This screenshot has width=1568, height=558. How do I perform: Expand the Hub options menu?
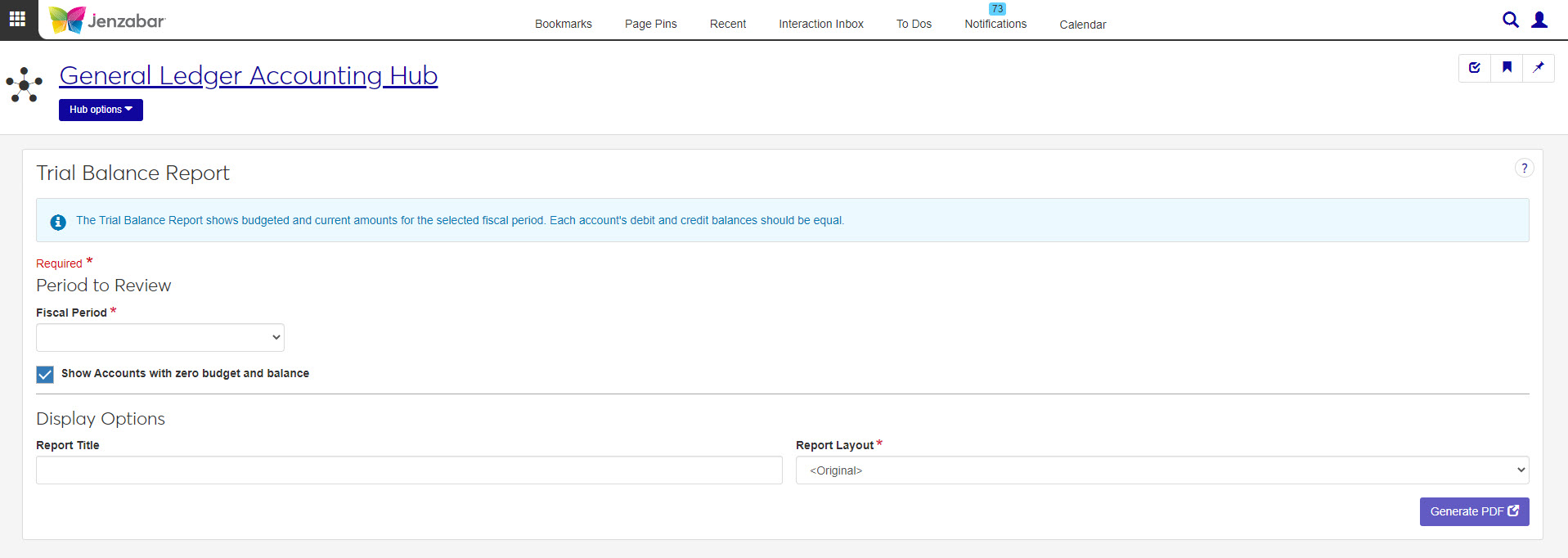pos(101,110)
